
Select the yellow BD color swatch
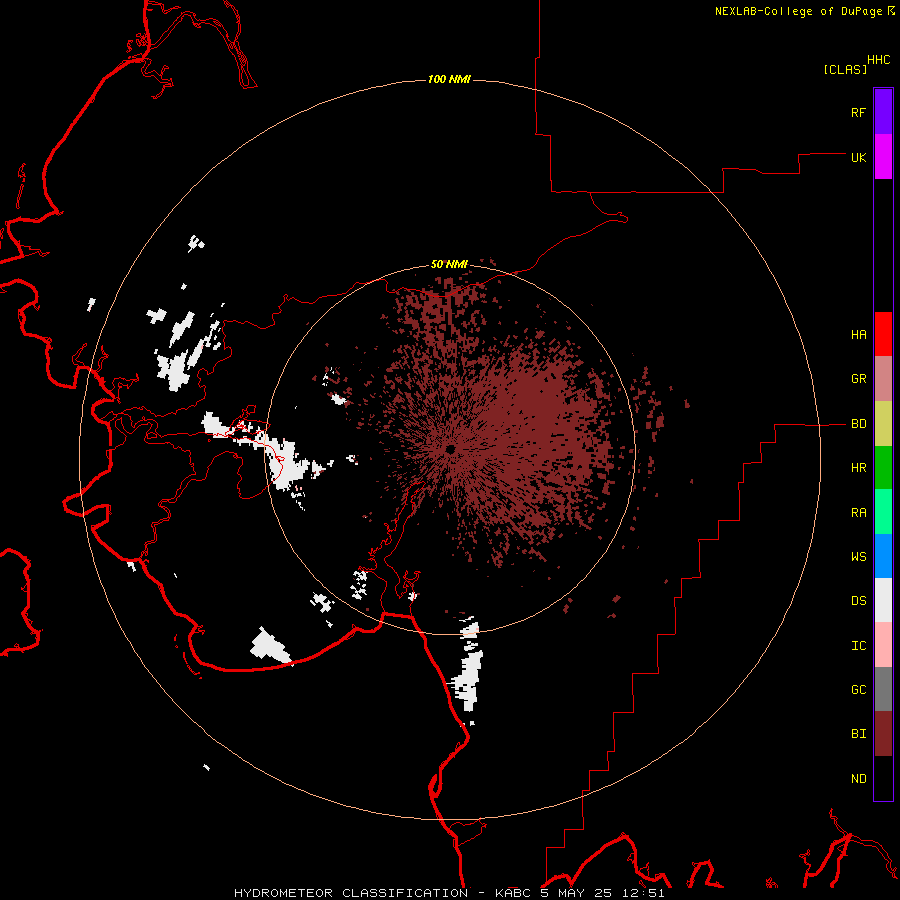[883, 424]
